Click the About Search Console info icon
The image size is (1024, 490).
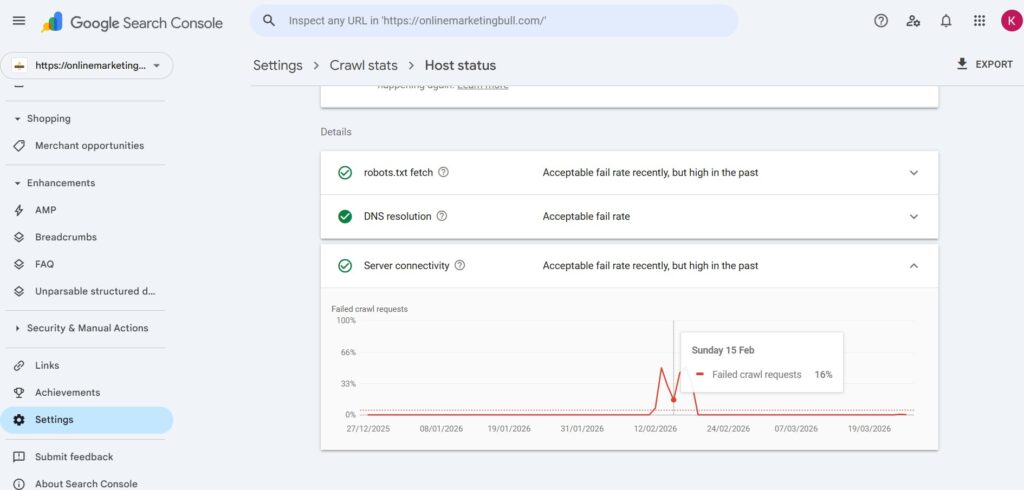pyautogui.click(x=19, y=484)
